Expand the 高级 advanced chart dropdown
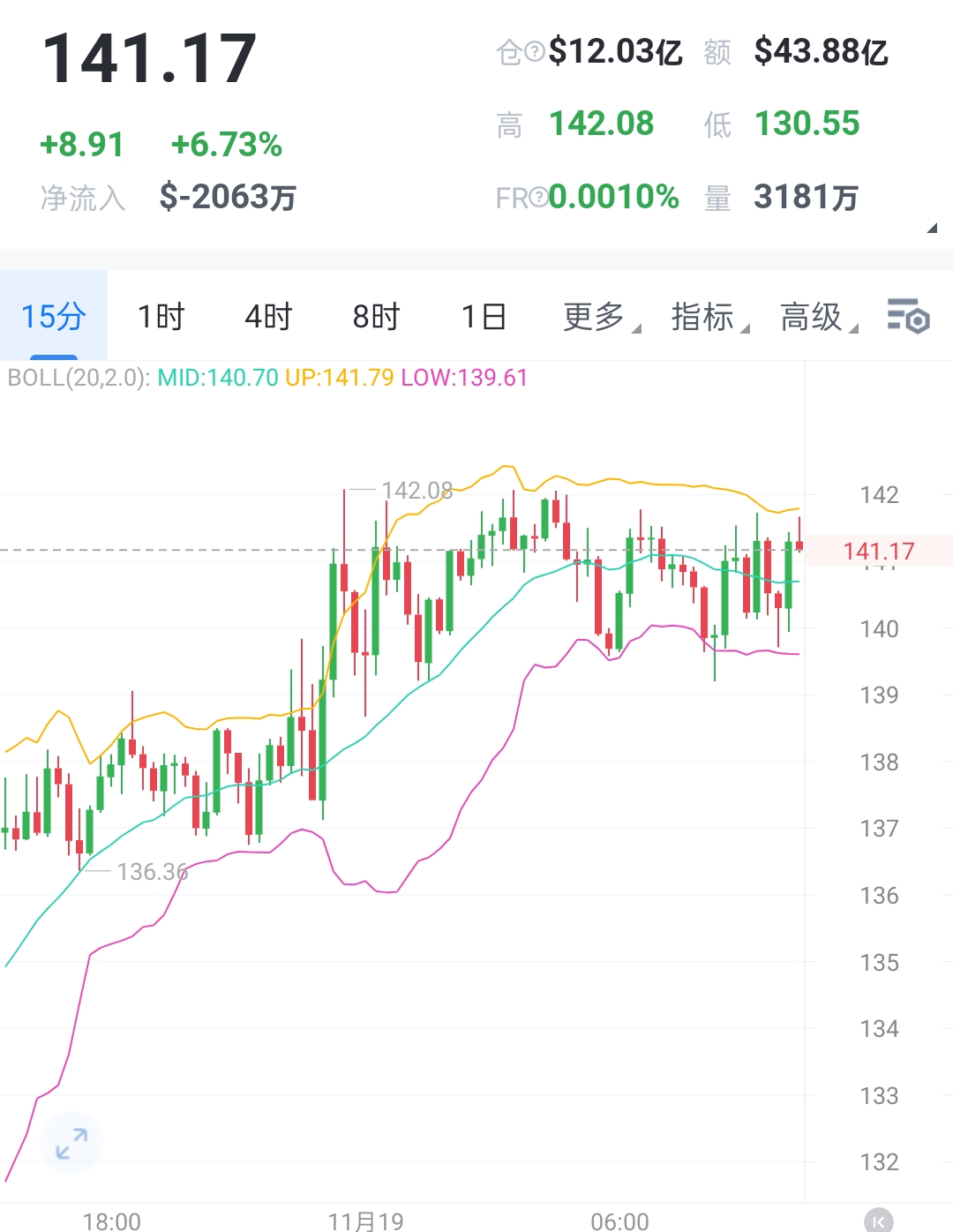This screenshot has width=953, height=1232. click(809, 318)
